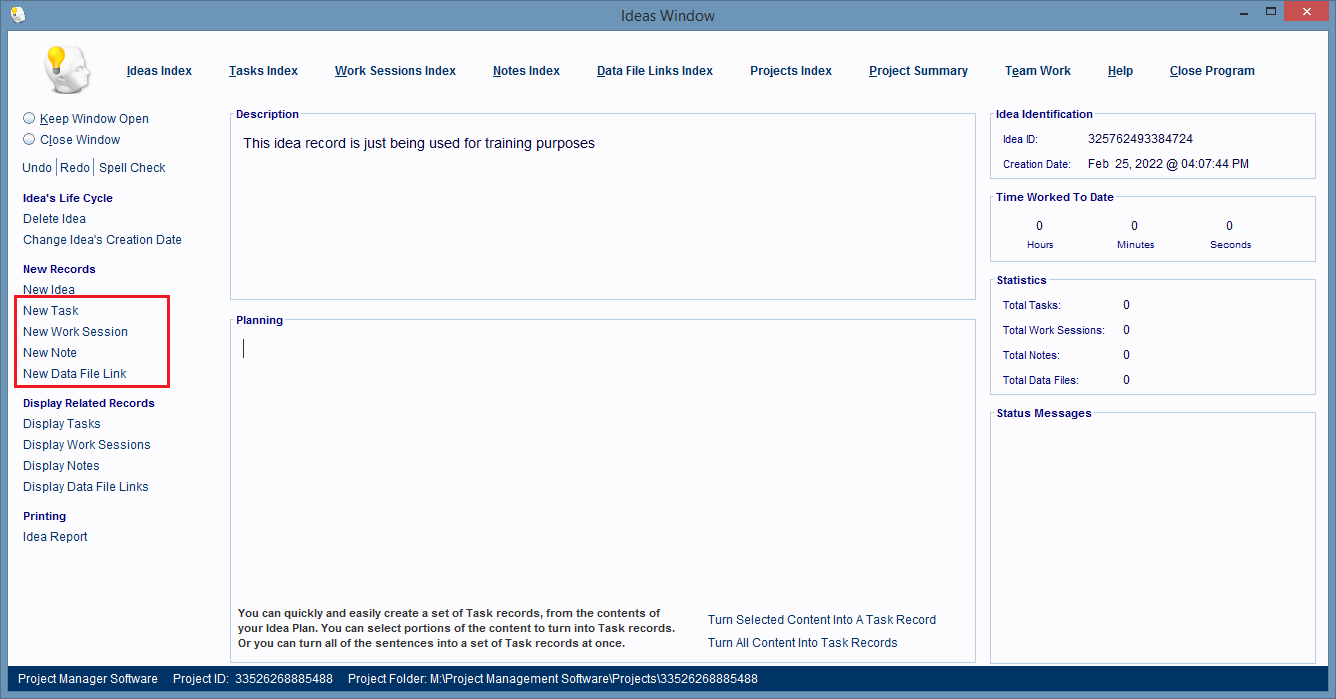Screen dimensions: 1336x699
Task: Click the Total Tasks statistic label
Action: 1031,305
